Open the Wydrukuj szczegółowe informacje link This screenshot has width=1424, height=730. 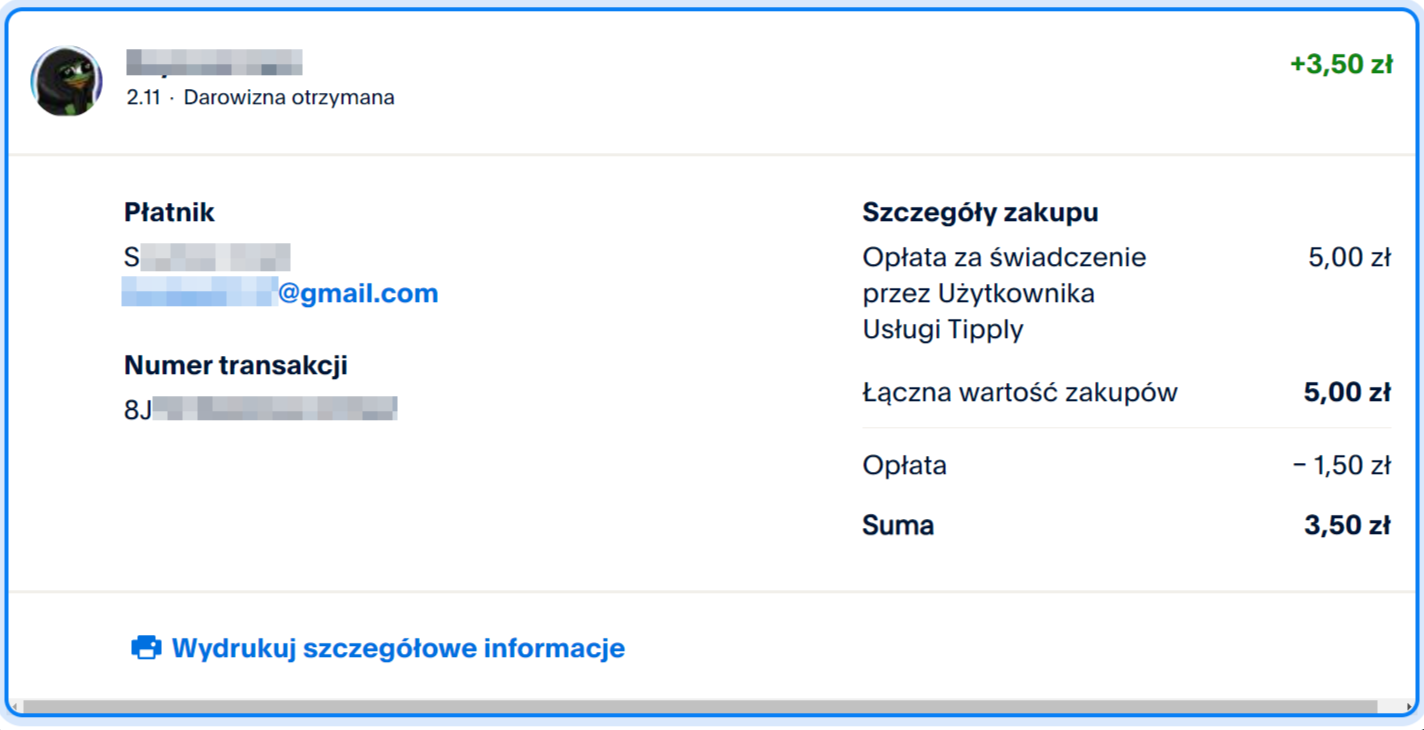coord(398,648)
